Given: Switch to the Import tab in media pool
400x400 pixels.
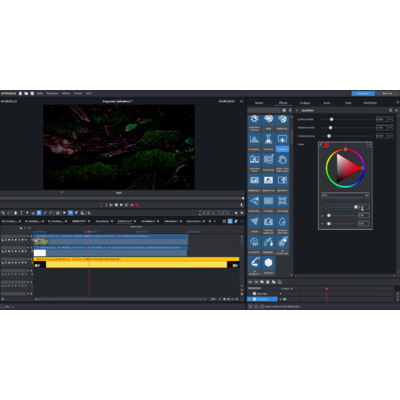Looking at the screenshot, I should pyautogui.click(x=259, y=103).
